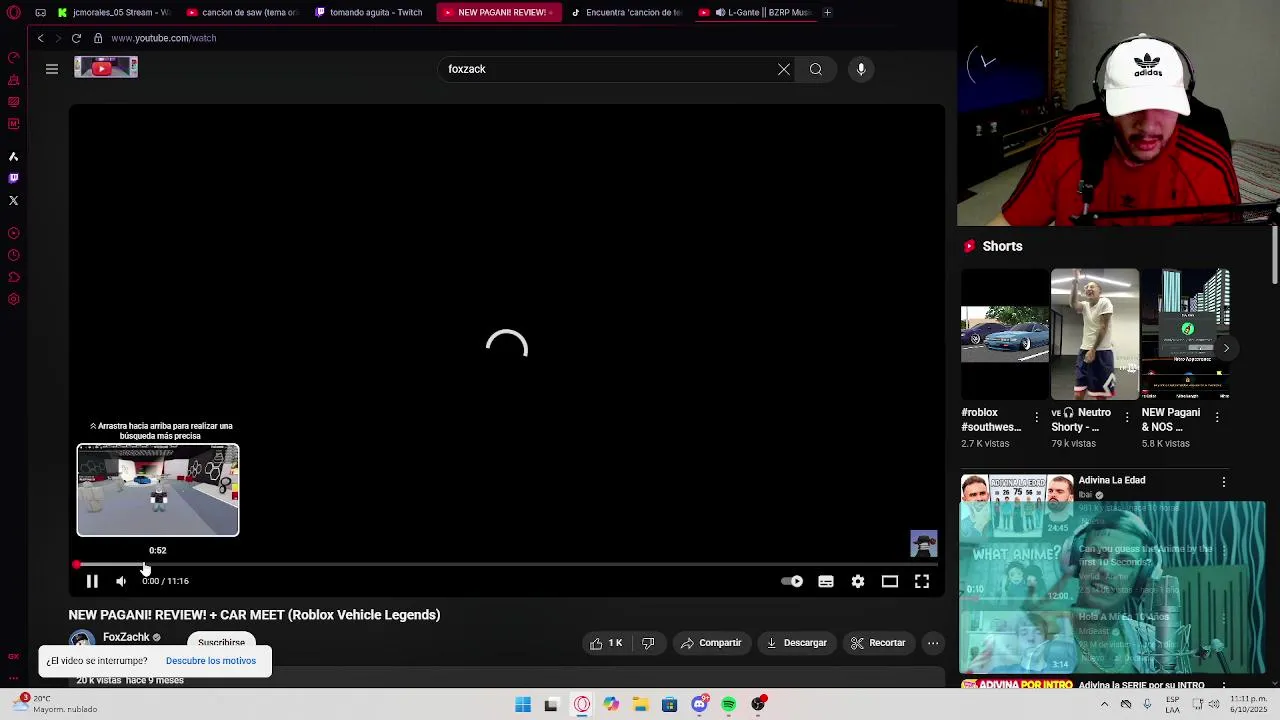Switch to theater mode

click(890, 581)
